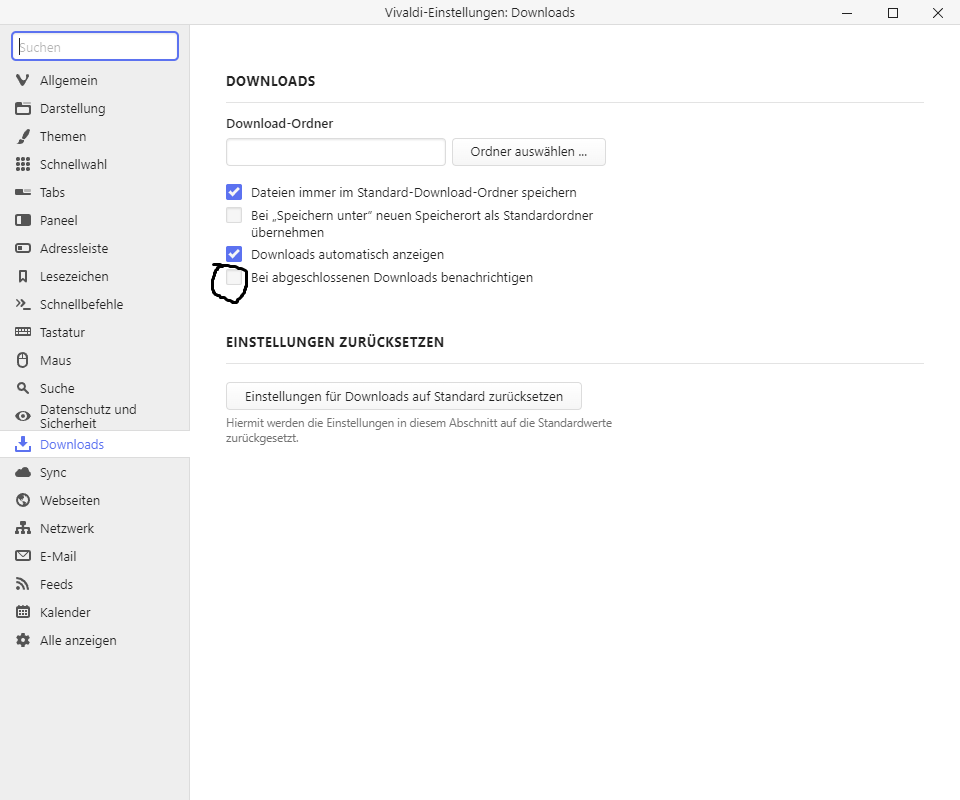Viewport: 960px width, 800px height.
Task: Click the Ordner auswählen button
Action: (x=529, y=152)
